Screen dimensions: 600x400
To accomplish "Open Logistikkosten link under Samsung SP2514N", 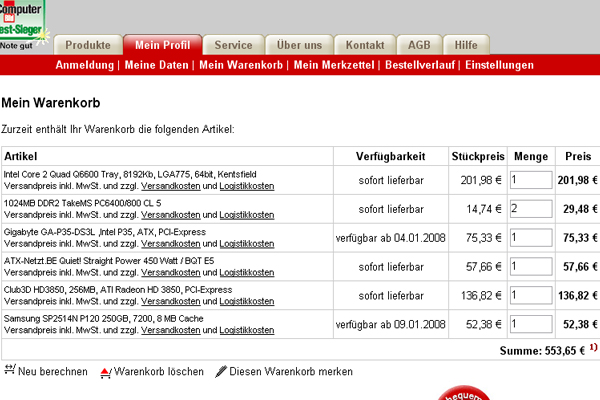I will [x=247, y=330].
